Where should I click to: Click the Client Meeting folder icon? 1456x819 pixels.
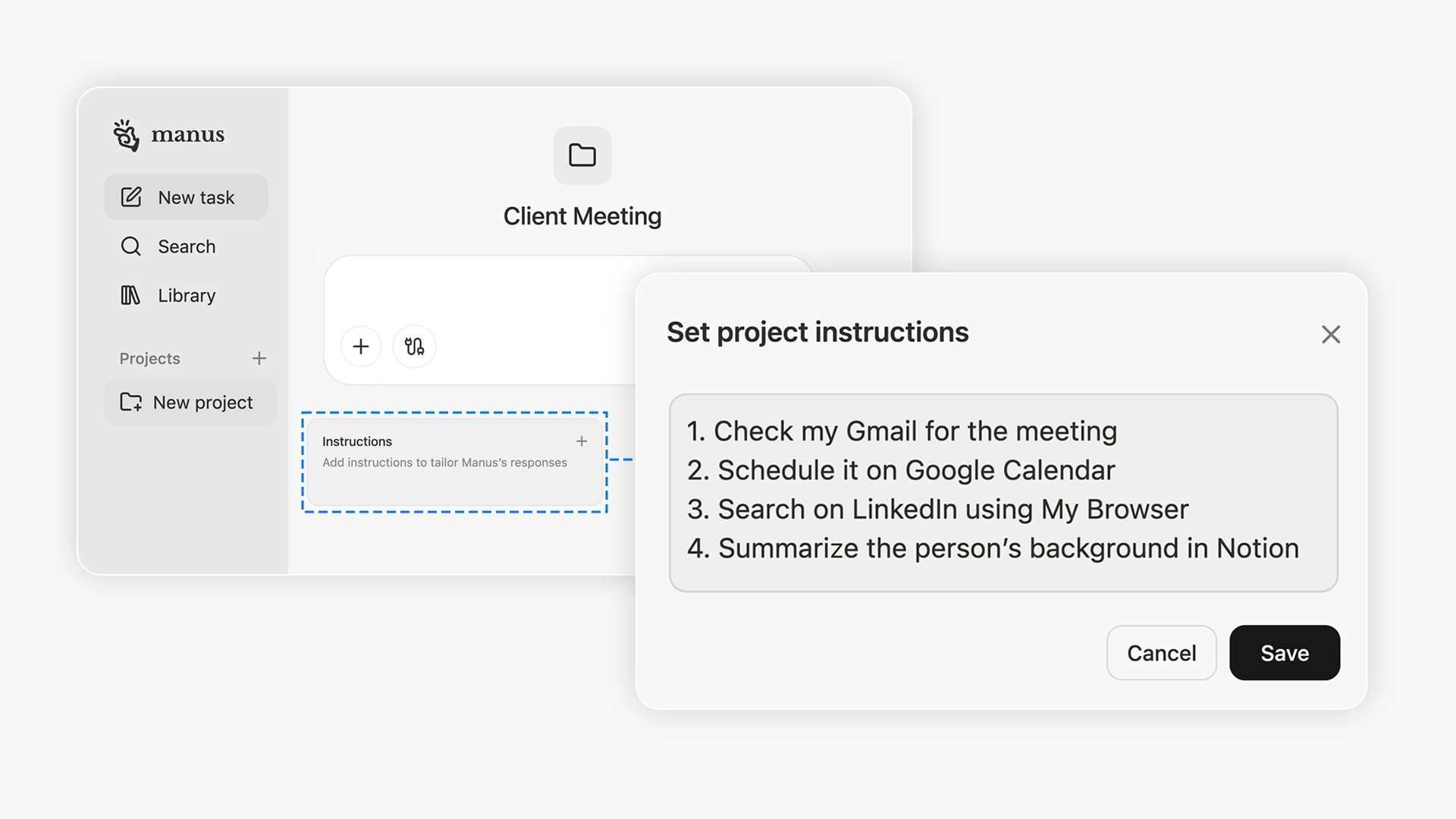pyautogui.click(x=582, y=155)
